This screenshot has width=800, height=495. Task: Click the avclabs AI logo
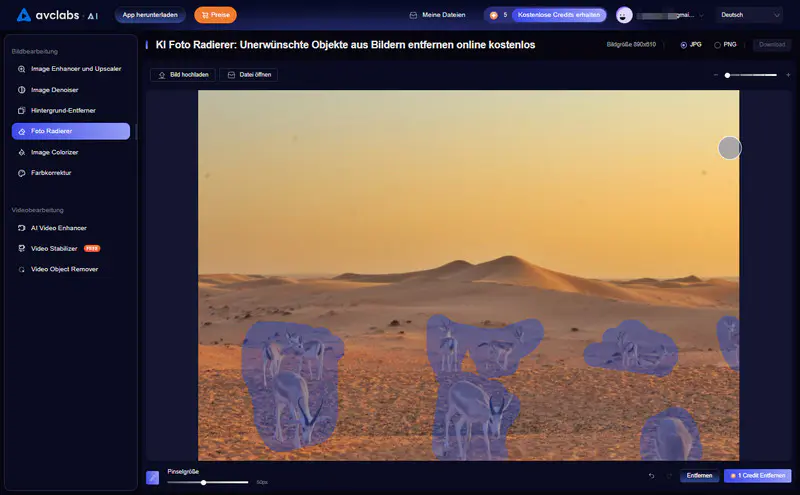(x=56, y=15)
